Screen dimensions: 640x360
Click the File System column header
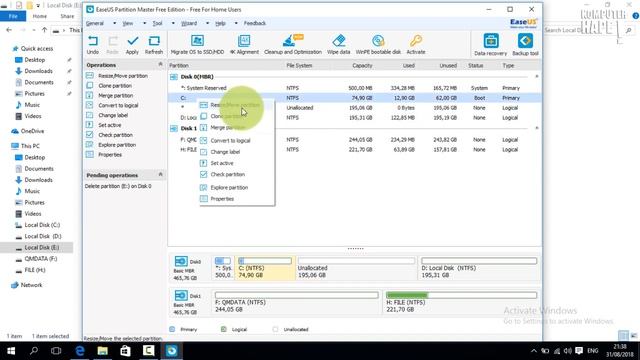point(299,65)
